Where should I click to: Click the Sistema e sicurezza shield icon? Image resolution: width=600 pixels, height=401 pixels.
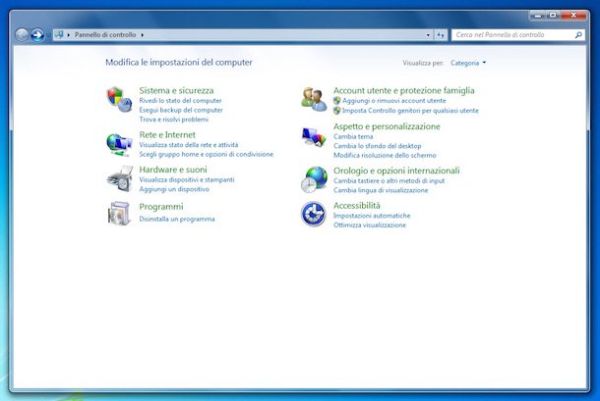click(118, 99)
